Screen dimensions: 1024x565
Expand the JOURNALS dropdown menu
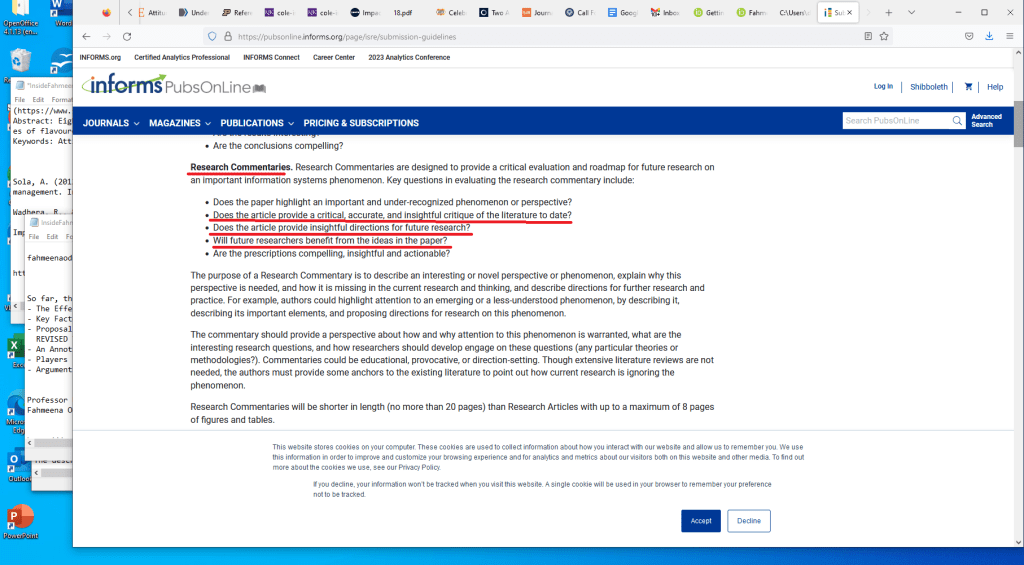(x=111, y=123)
